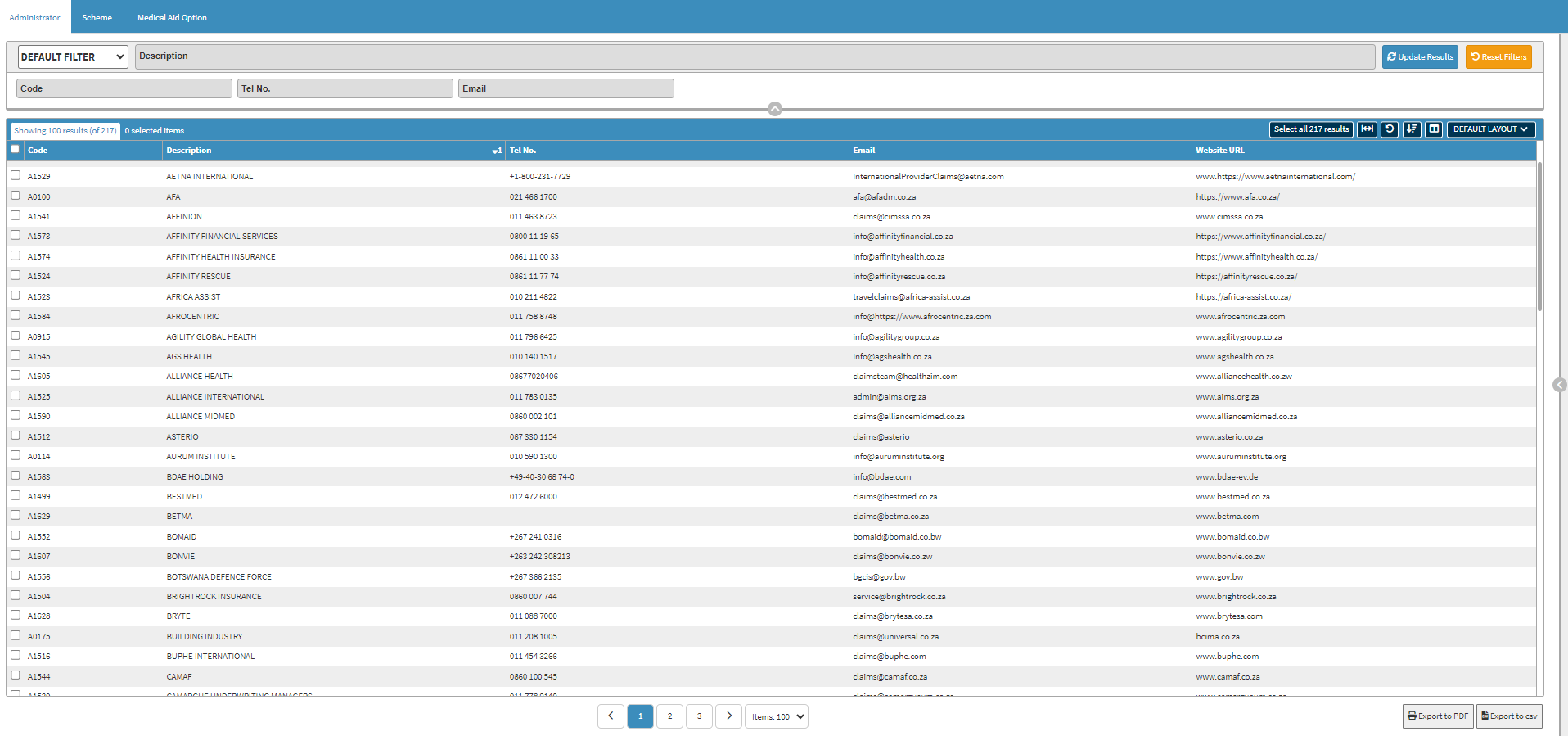The width and height of the screenshot is (1568, 736).
Task: Go to next page arrow
Action: pos(728,716)
